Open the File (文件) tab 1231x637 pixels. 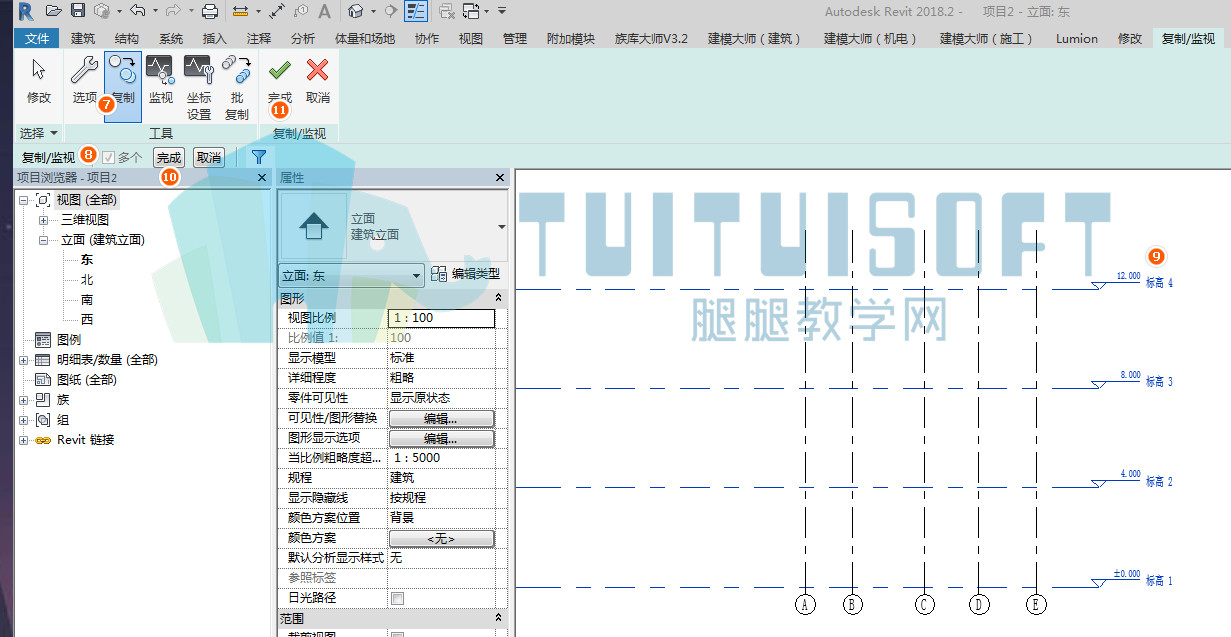pos(38,39)
